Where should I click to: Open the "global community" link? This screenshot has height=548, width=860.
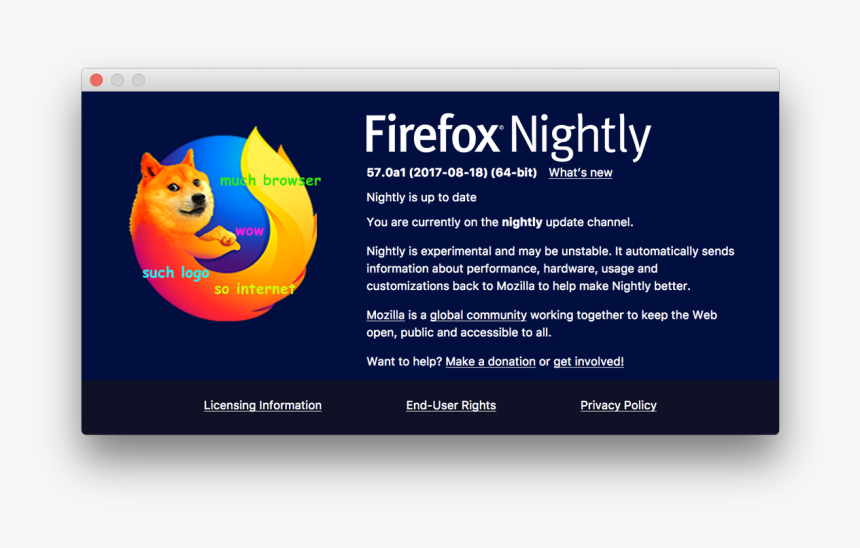(x=478, y=315)
